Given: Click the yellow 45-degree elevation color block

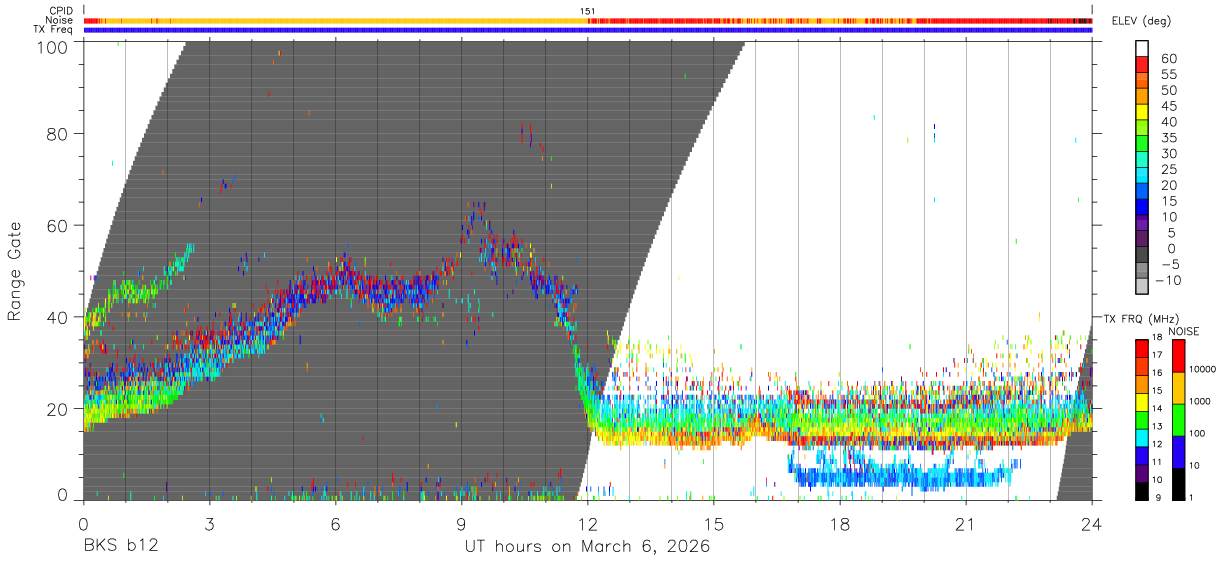Looking at the screenshot, I should coord(1142,114).
